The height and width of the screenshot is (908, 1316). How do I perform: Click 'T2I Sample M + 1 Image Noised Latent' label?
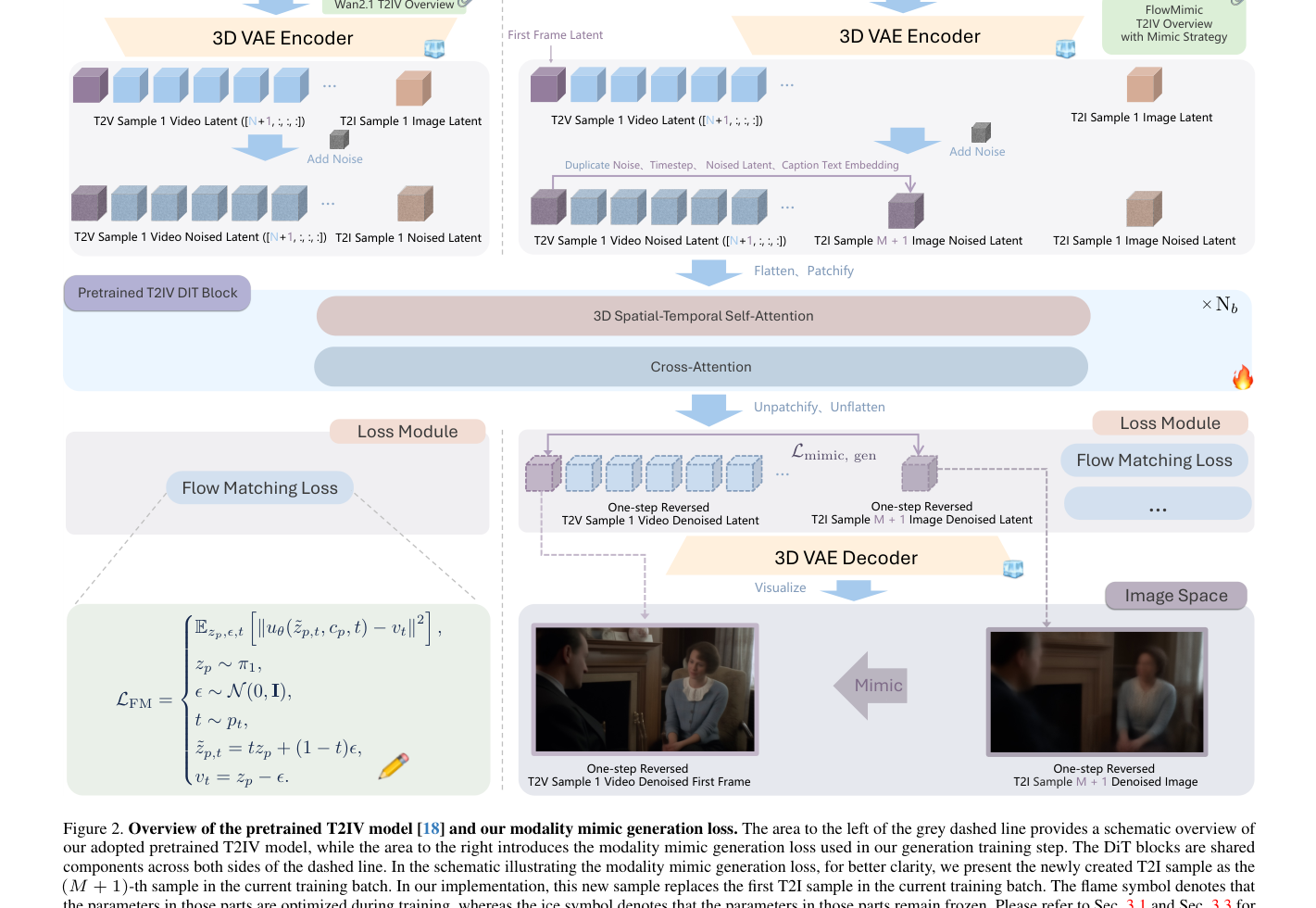919,241
